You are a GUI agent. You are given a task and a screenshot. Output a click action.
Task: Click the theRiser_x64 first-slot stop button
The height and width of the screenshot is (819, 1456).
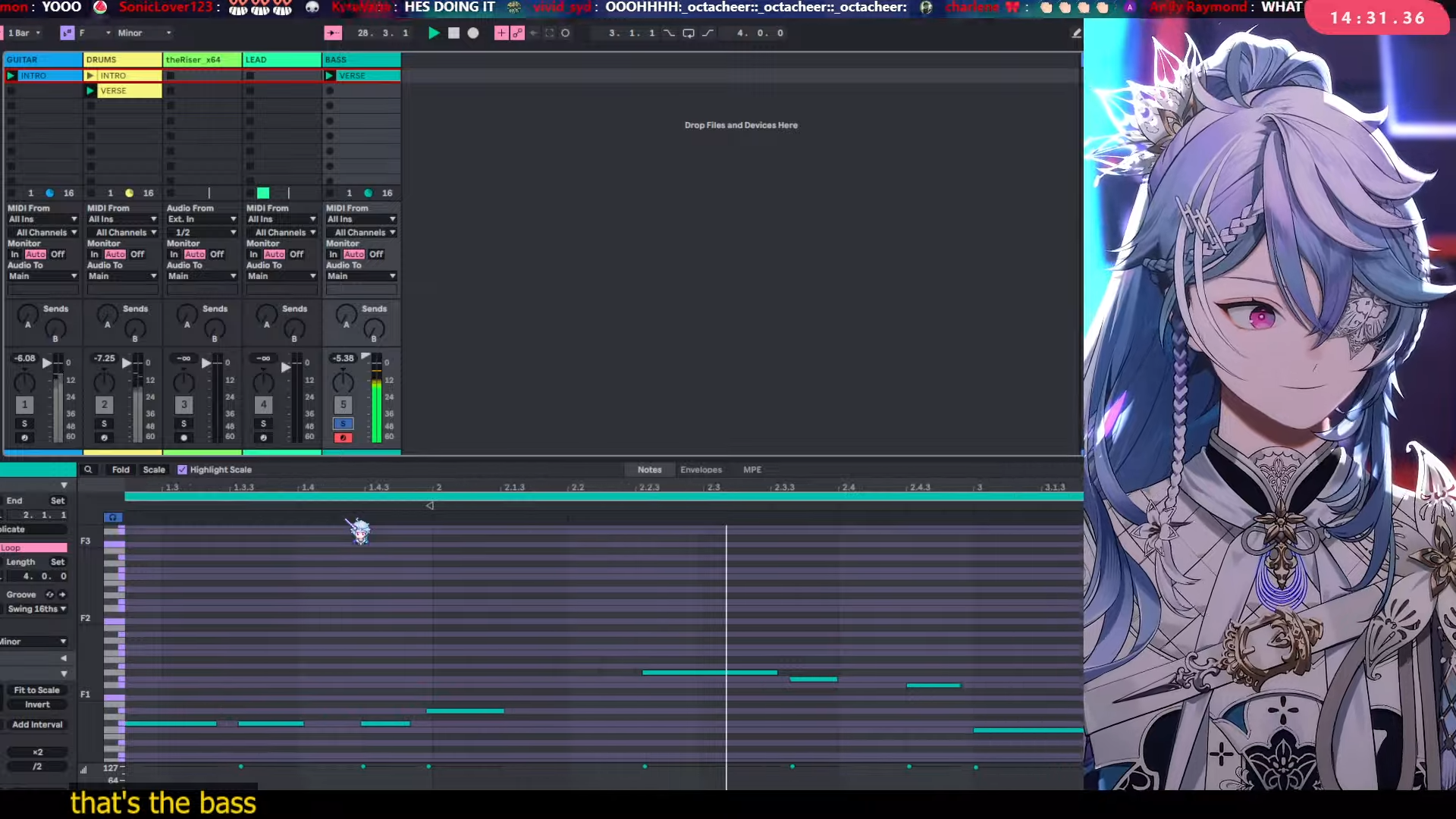(x=171, y=76)
